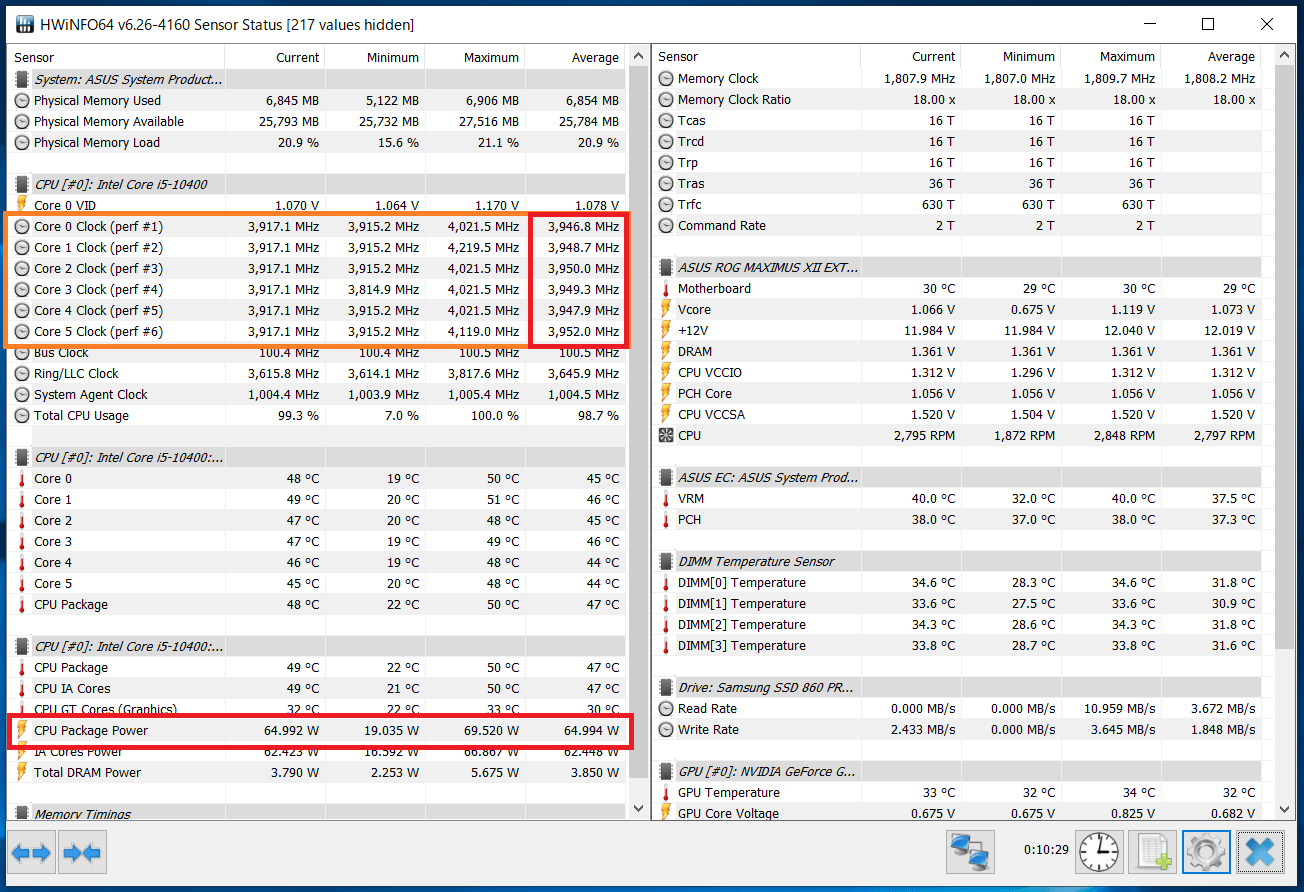This screenshot has height=892, width=1304.
Task: Click lightning icon next to Core 0 VID
Action: [x=22, y=205]
